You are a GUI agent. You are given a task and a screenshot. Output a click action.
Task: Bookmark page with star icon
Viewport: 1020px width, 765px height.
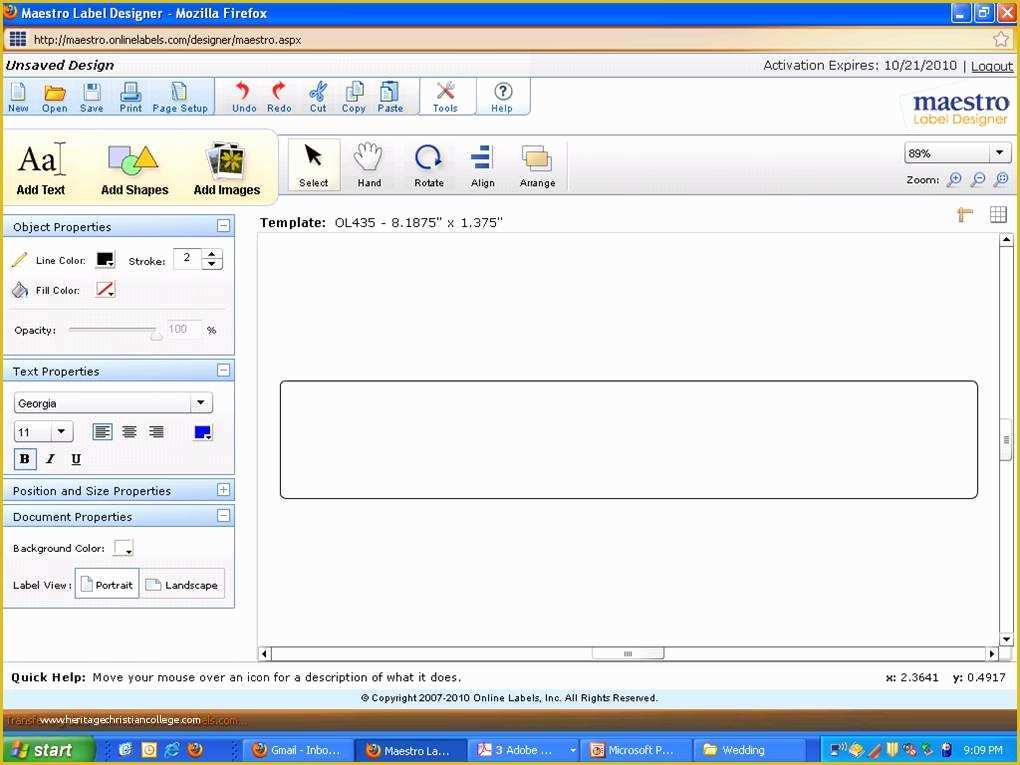click(x=1001, y=40)
